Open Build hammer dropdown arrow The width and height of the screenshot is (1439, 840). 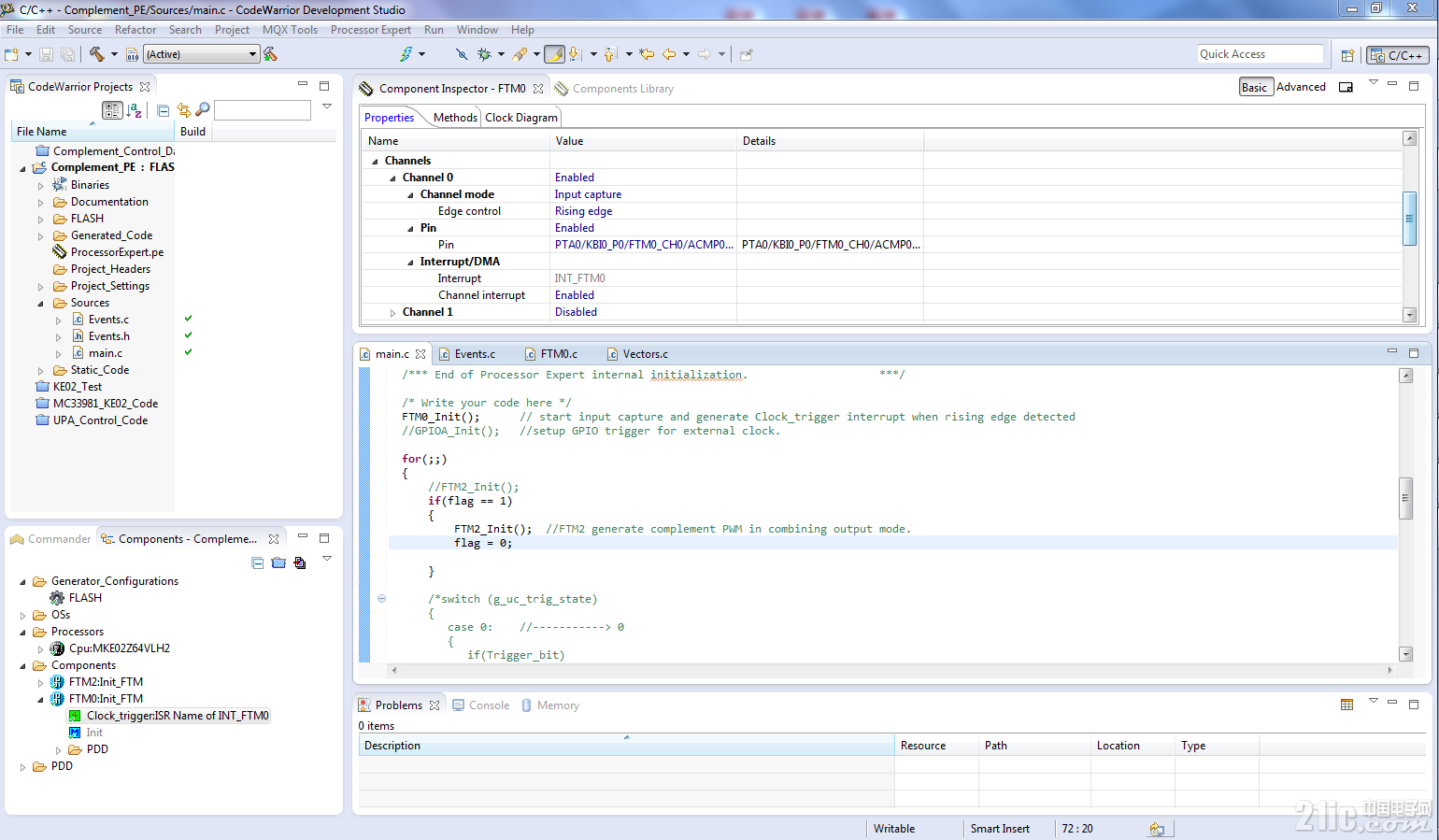pos(114,54)
